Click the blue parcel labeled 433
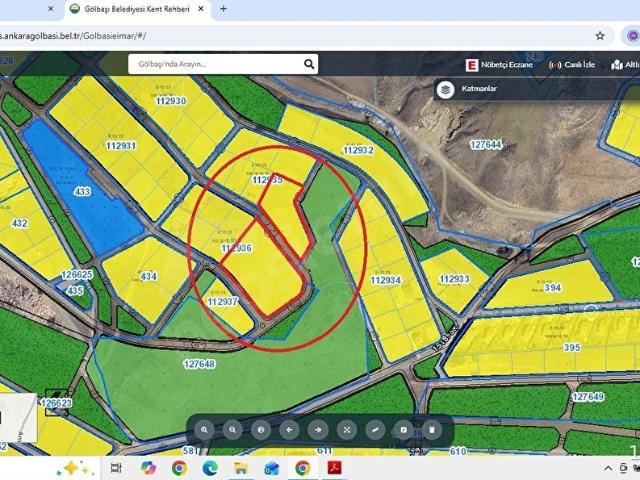The height and width of the screenshot is (480, 640). pyautogui.click(x=82, y=191)
